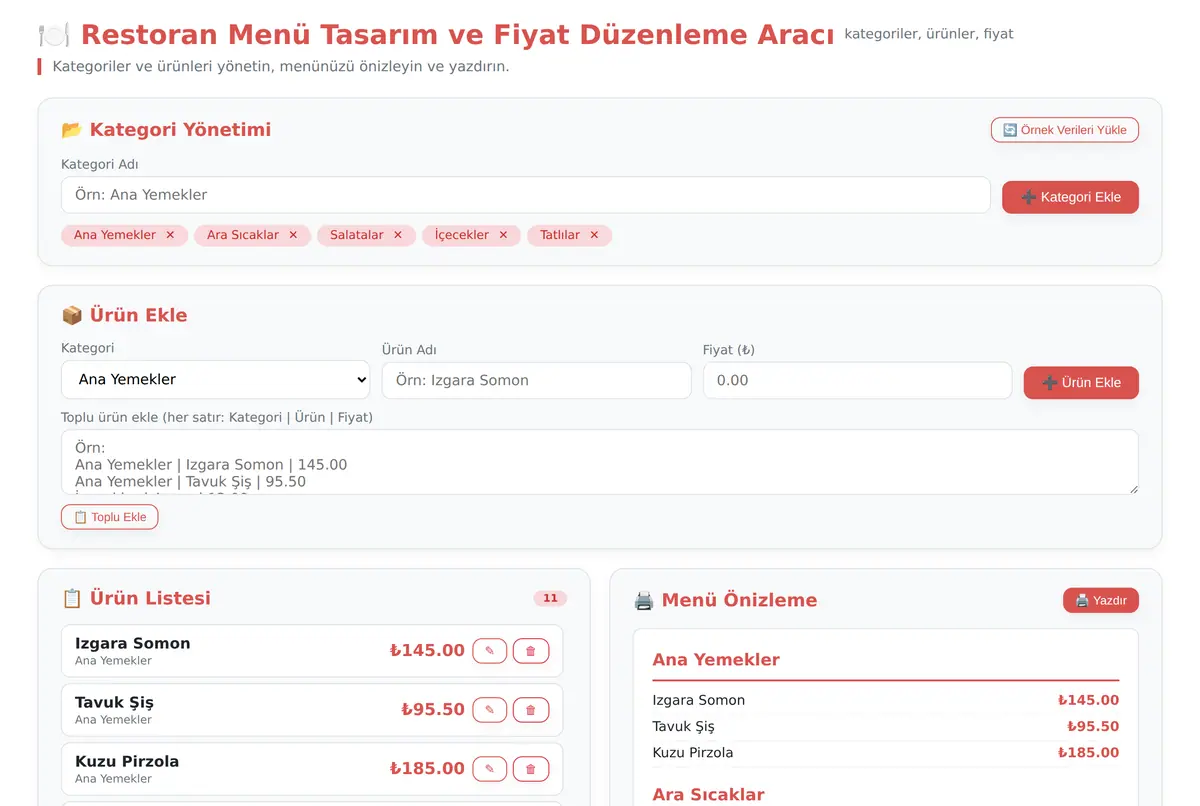Remove the Salatalar category chip
The width and height of the screenshot is (1200, 806).
pos(398,235)
